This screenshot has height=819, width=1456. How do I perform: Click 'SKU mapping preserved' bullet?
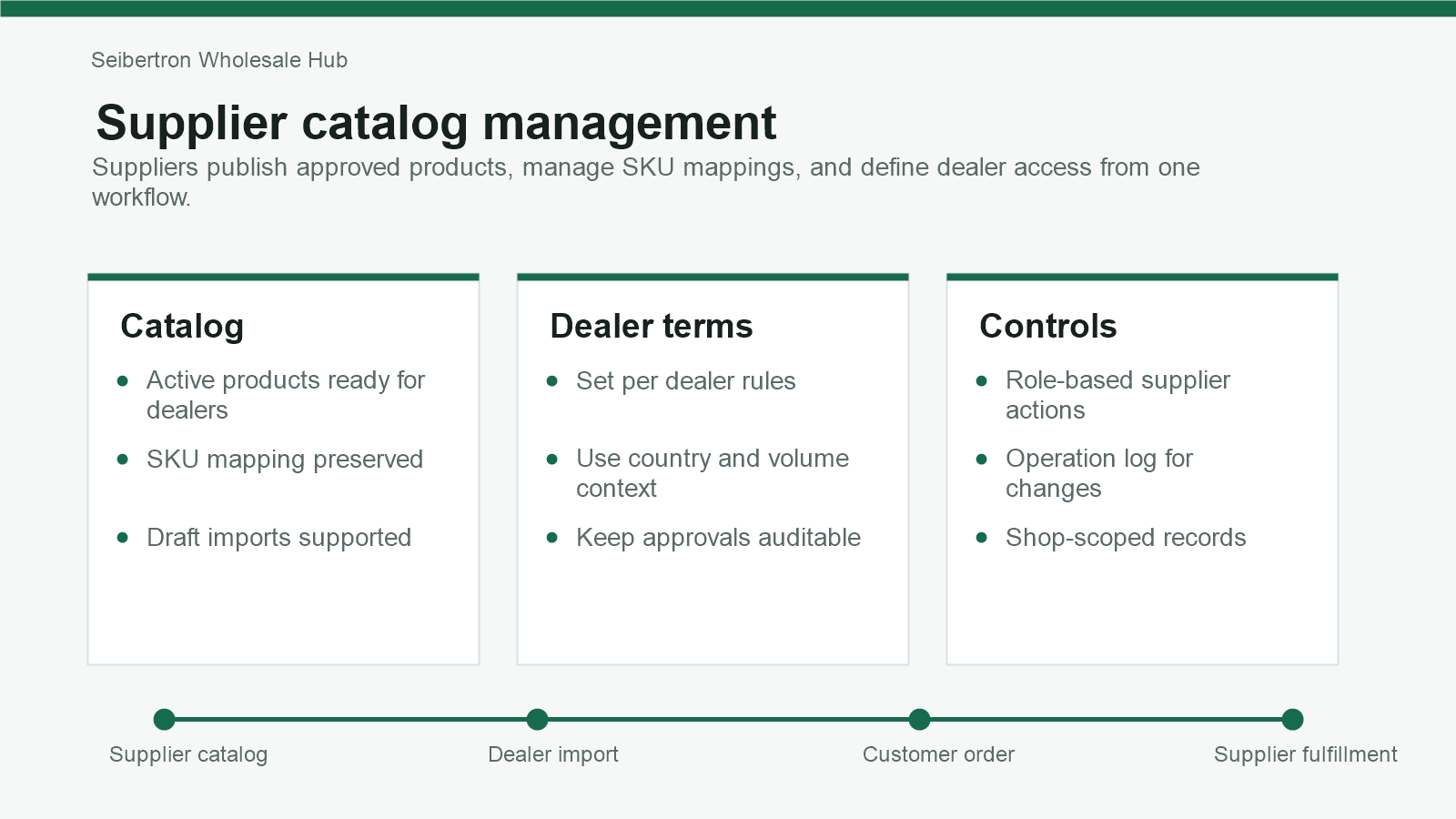285,460
